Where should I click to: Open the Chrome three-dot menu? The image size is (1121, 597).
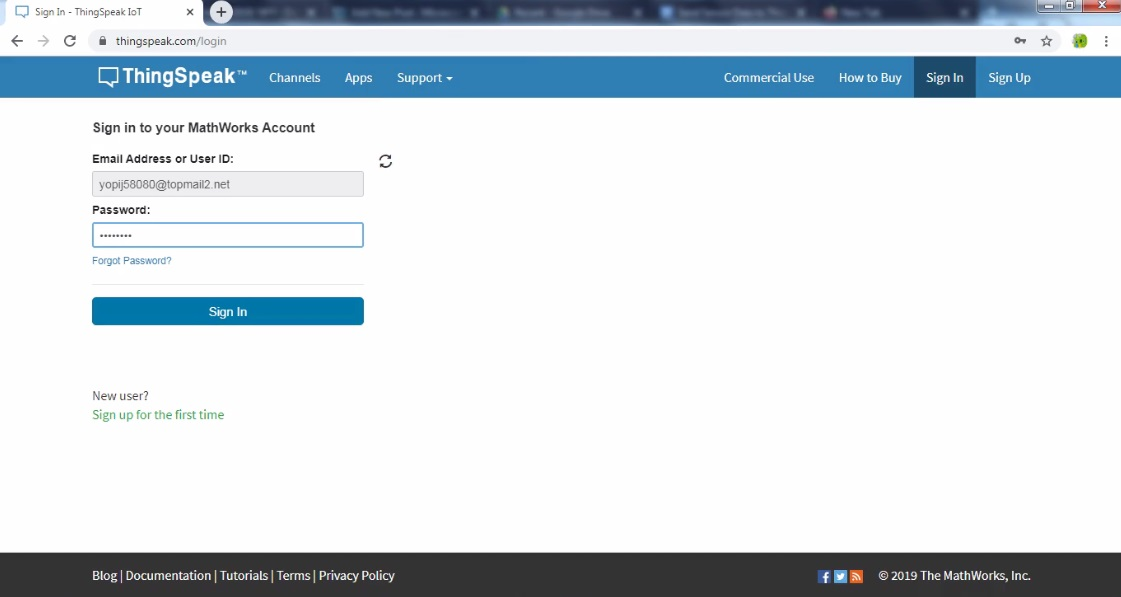1106,41
